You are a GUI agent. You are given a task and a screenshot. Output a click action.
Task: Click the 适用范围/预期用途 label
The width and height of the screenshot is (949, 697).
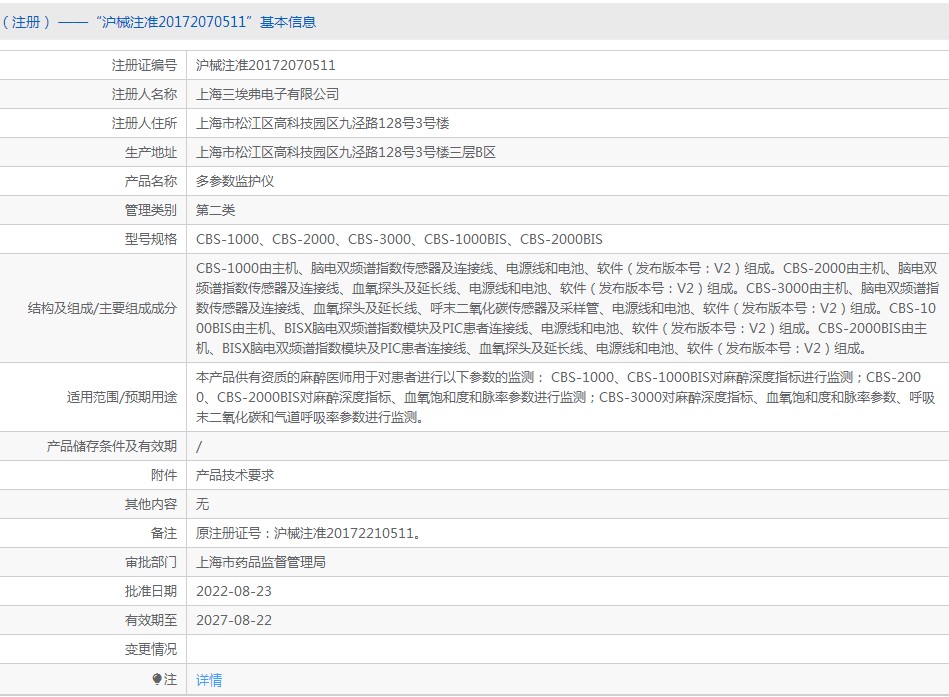click(x=122, y=398)
